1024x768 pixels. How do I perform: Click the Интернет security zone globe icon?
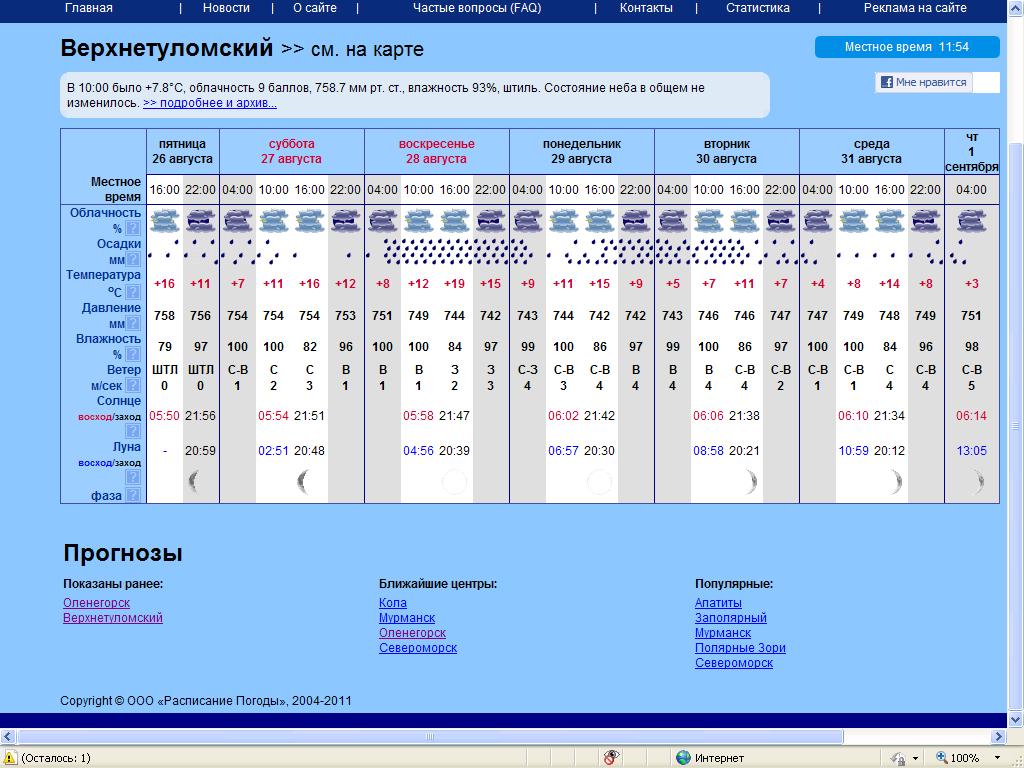[x=683, y=758]
